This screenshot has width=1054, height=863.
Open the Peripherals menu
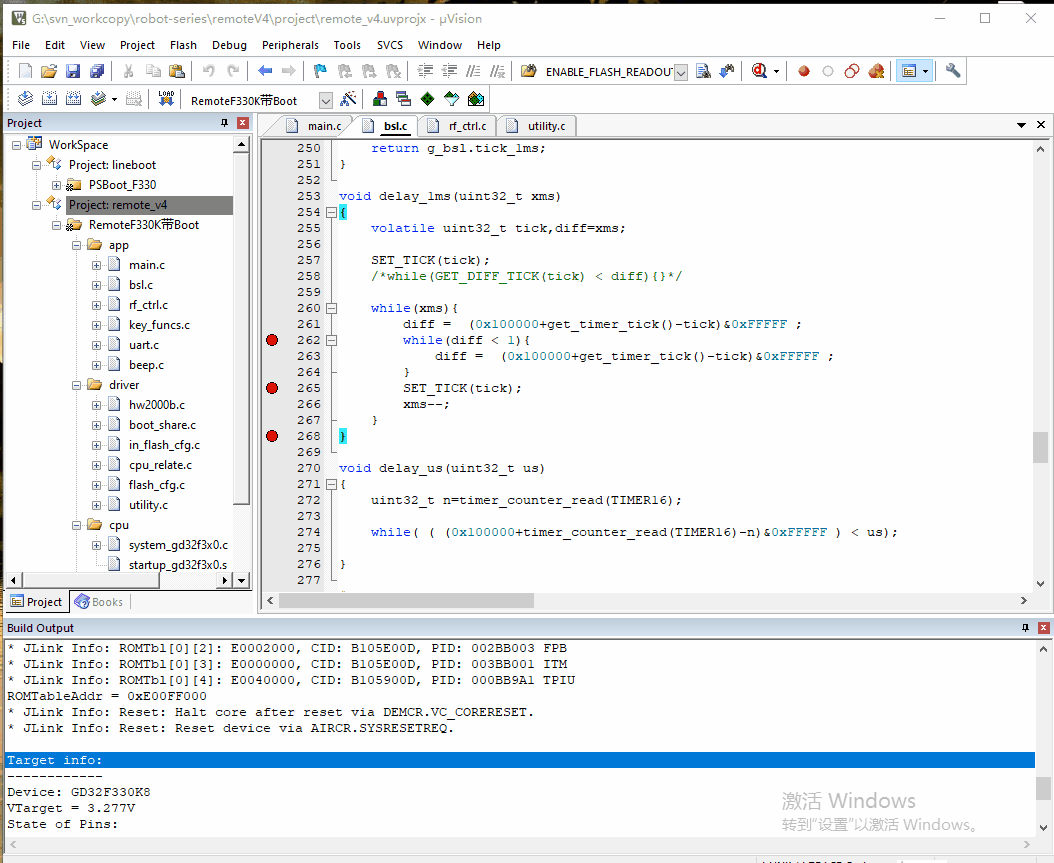(x=290, y=45)
